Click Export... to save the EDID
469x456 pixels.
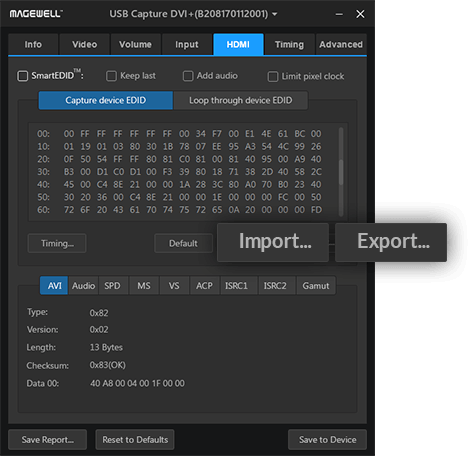[391, 242]
